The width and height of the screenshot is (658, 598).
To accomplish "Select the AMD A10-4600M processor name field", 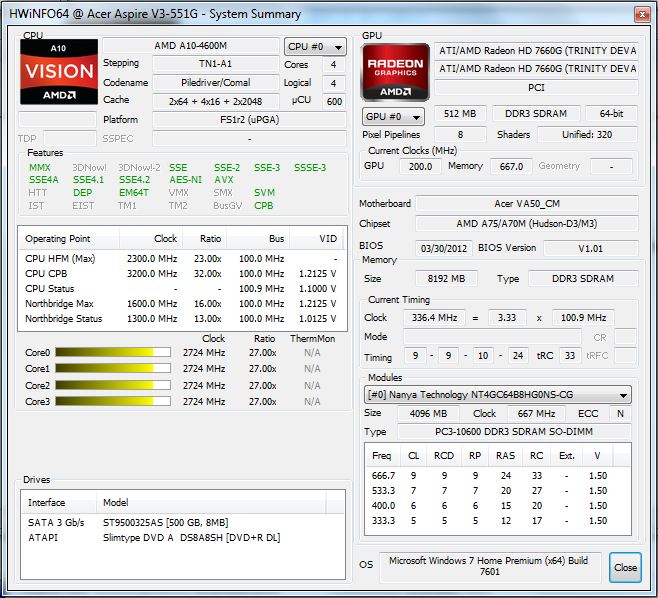I will (x=190, y=46).
